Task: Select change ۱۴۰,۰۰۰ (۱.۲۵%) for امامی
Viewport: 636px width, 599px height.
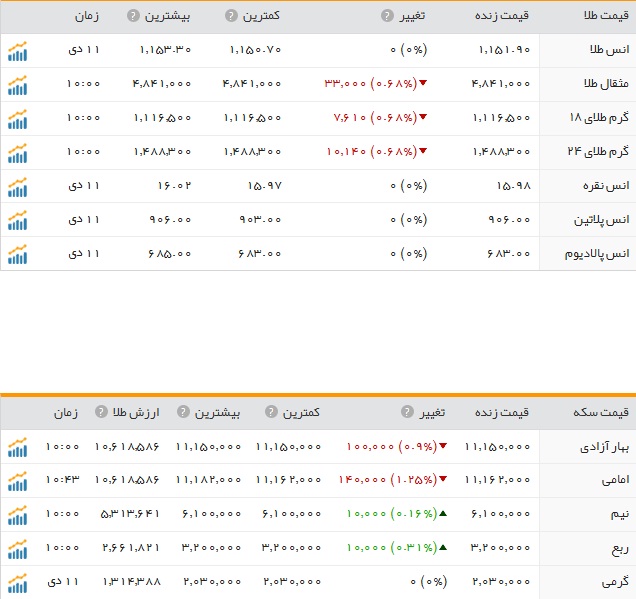Action: pyautogui.click(x=393, y=480)
